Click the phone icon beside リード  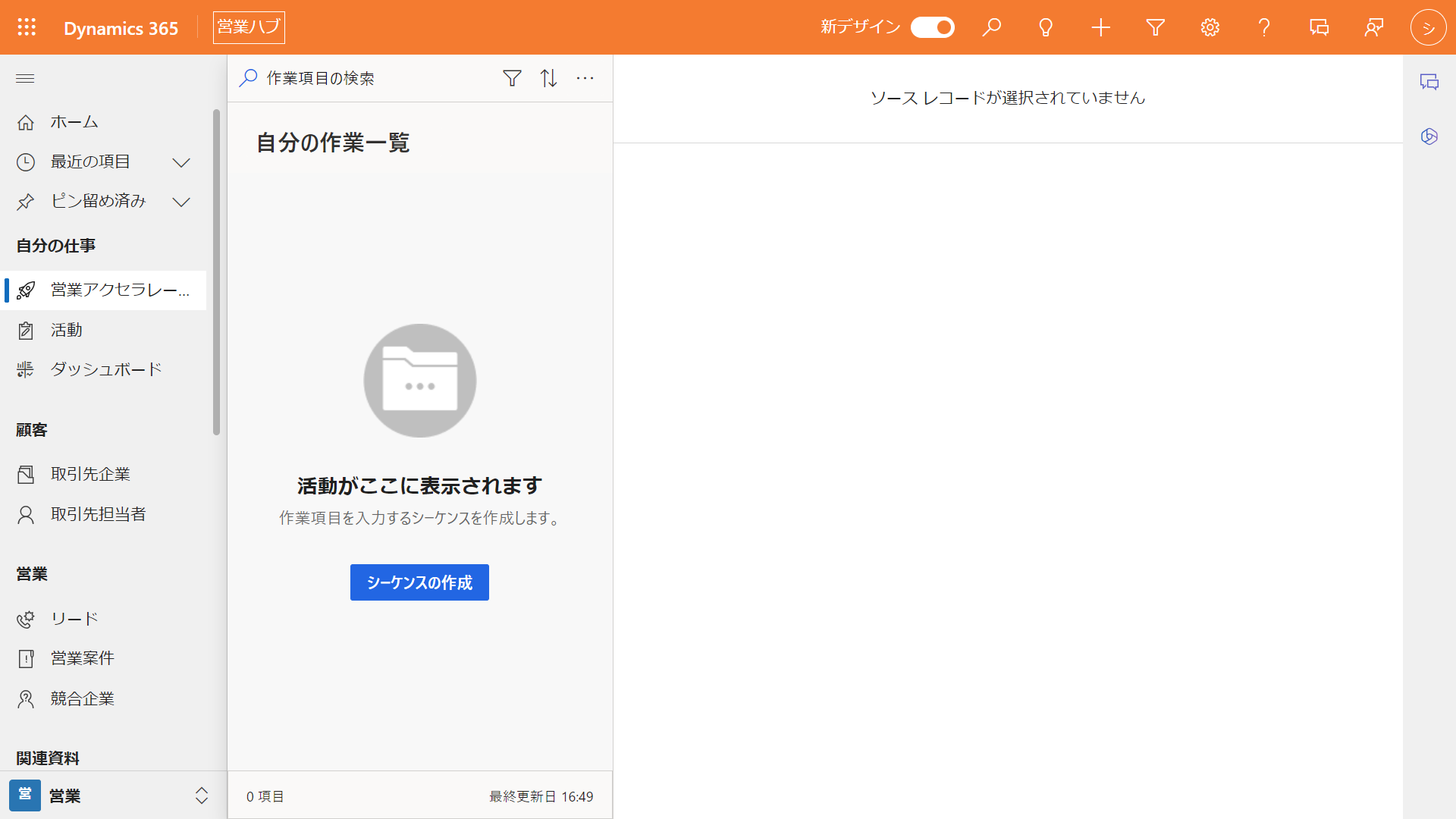click(x=26, y=620)
